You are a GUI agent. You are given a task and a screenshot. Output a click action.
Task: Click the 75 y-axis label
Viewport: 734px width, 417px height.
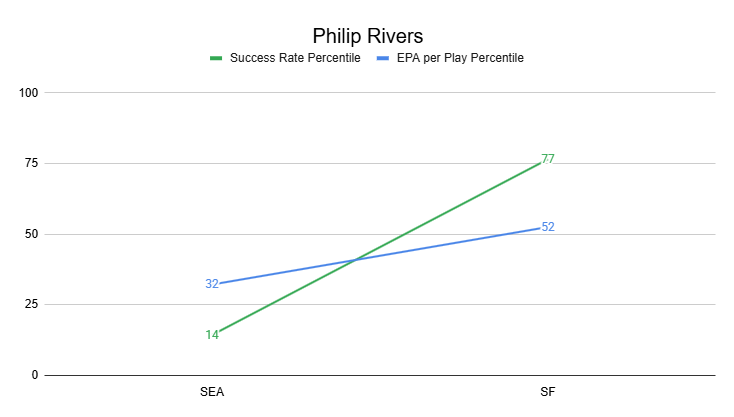click(x=31, y=164)
